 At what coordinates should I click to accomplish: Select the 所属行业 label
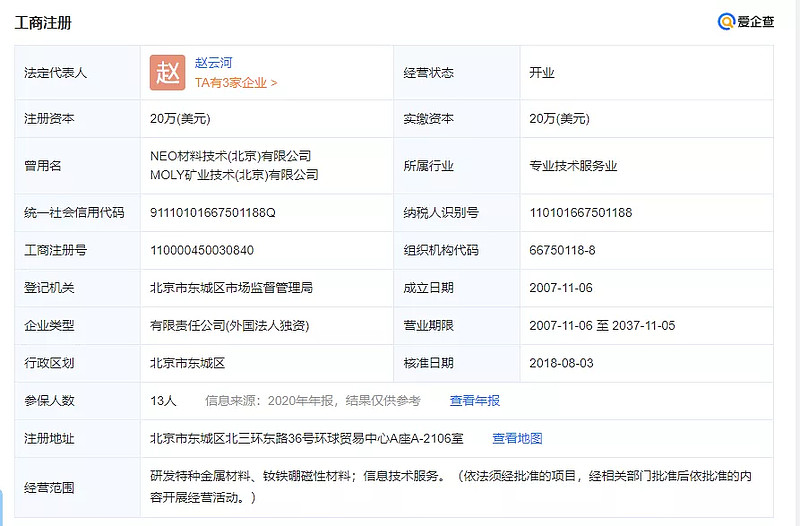[x=428, y=166]
